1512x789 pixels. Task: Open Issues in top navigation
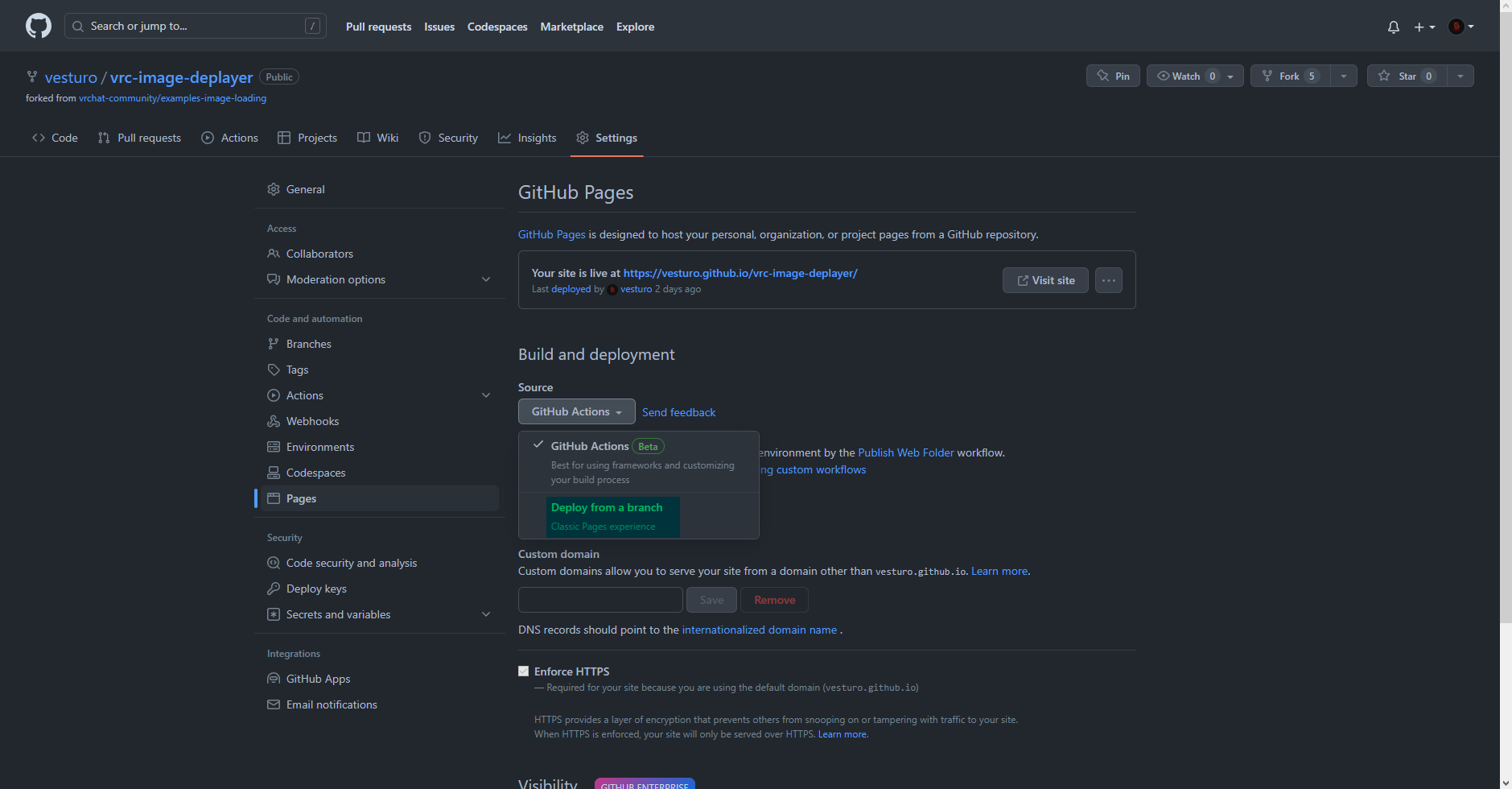pyautogui.click(x=439, y=27)
